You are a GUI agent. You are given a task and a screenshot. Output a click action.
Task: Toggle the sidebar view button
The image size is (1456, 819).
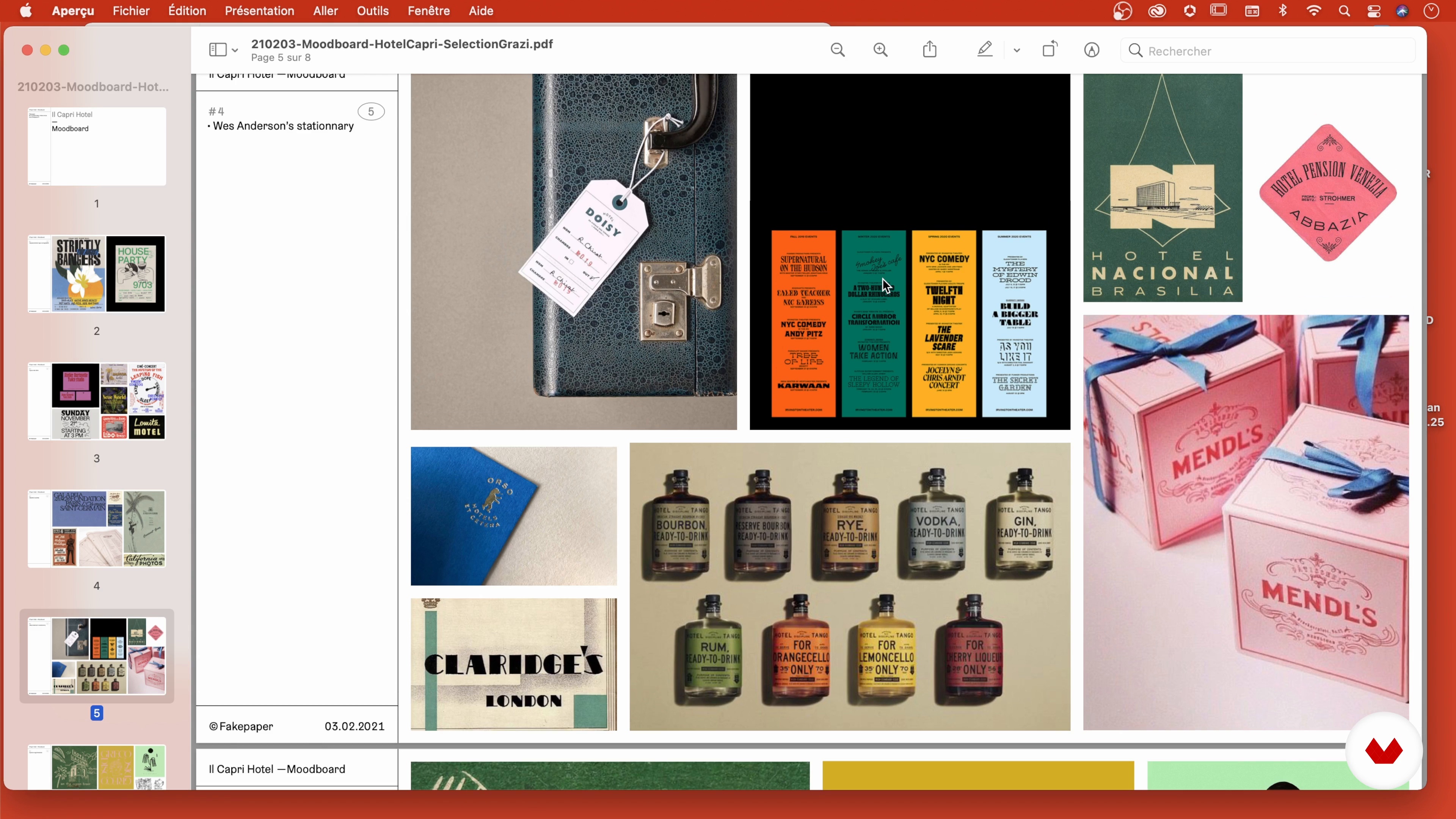tap(218, 50)
